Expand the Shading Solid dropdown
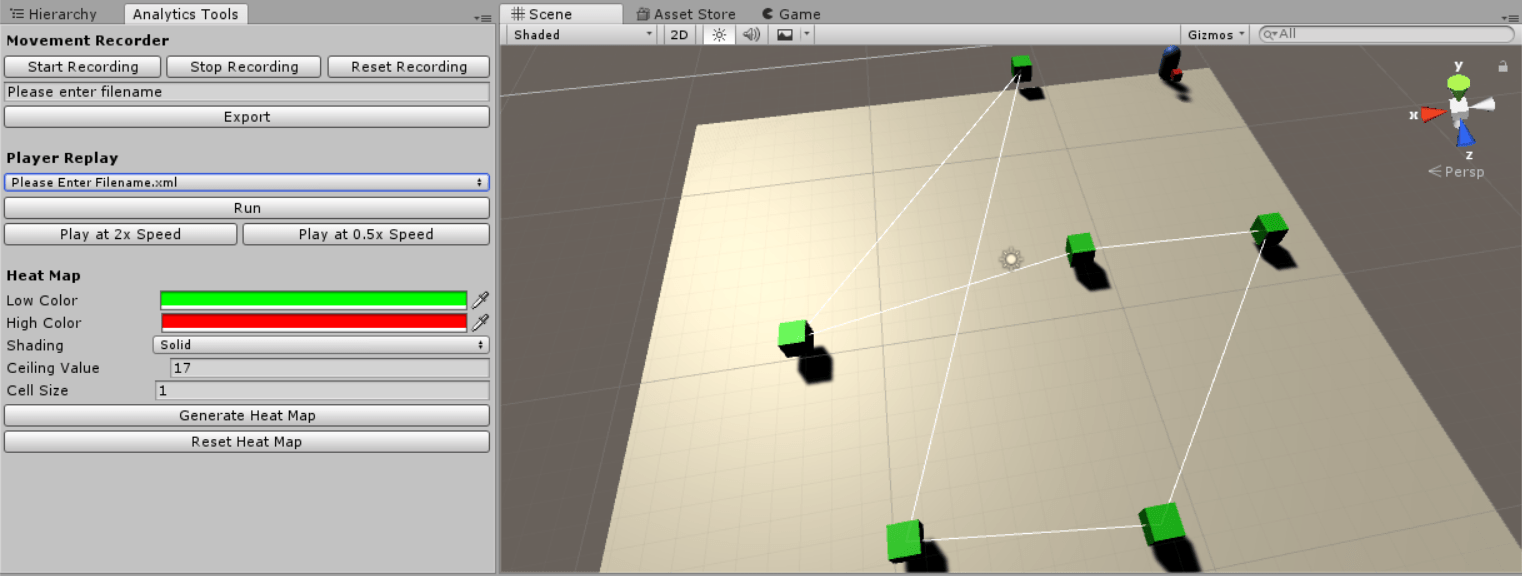 321,345
